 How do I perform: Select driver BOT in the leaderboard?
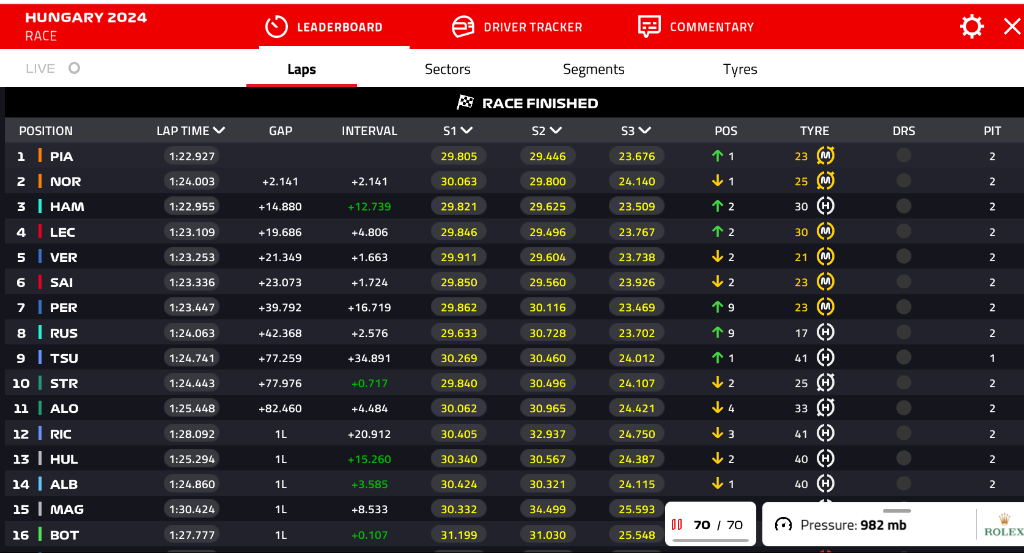[64, 535]
